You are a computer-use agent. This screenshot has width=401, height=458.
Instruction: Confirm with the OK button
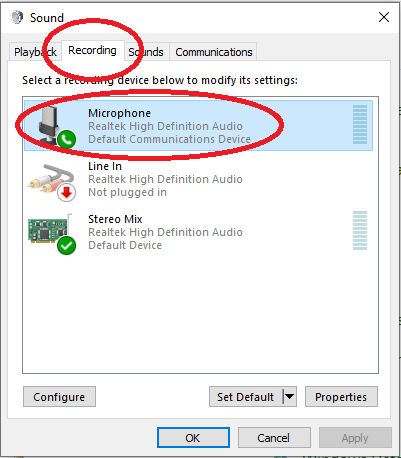(193, 438)
